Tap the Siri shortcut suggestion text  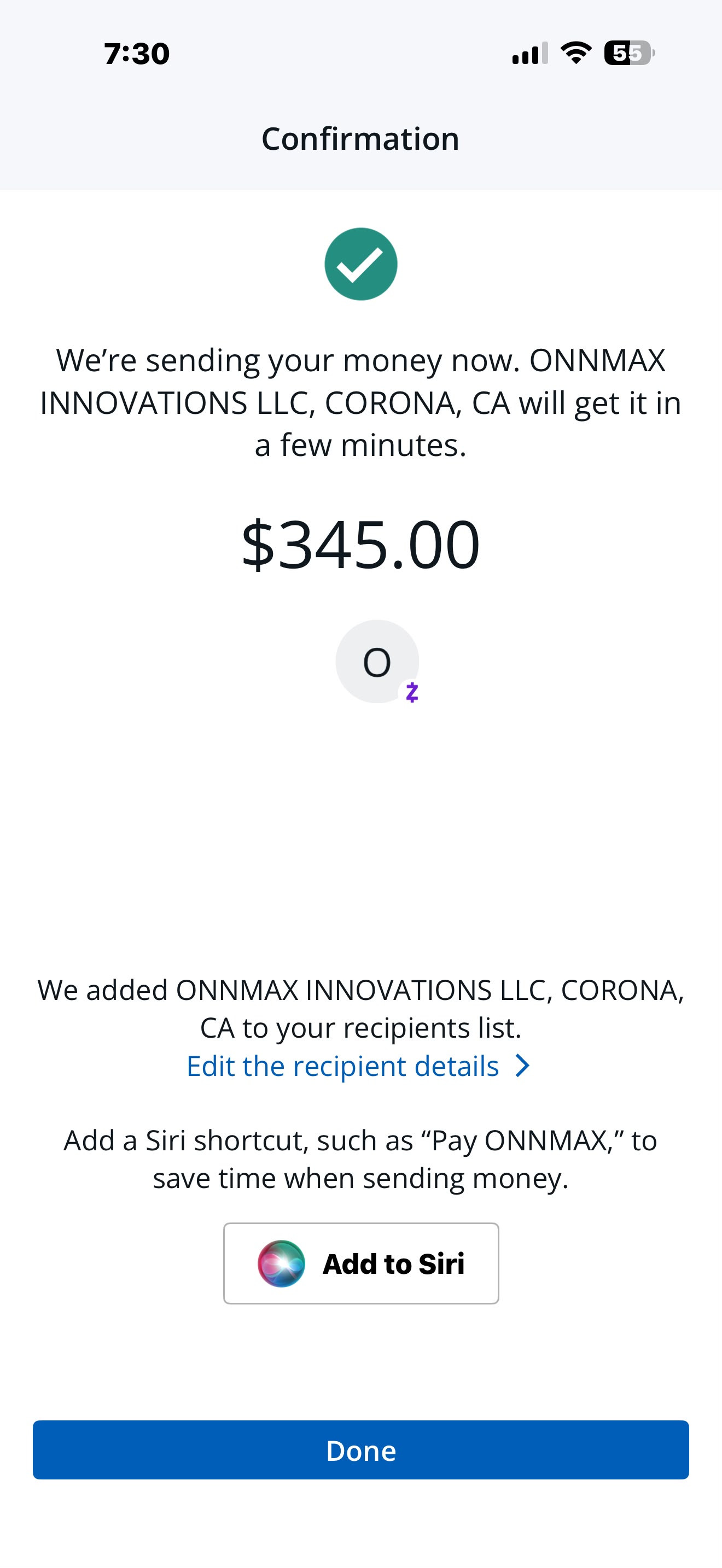point(361,1160)
